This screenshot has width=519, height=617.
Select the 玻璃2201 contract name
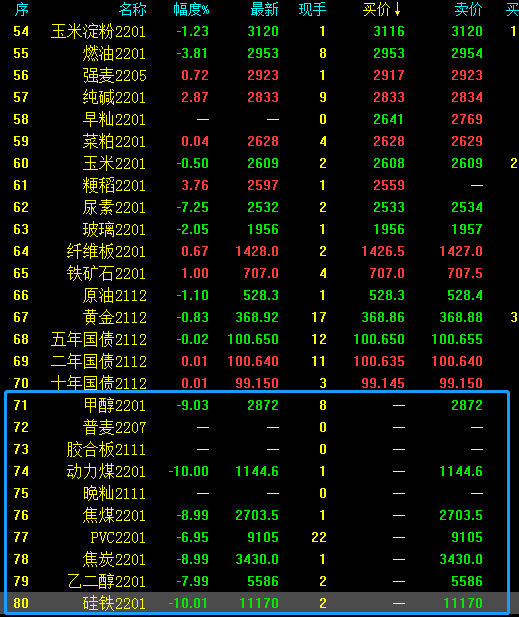(114, 230)
